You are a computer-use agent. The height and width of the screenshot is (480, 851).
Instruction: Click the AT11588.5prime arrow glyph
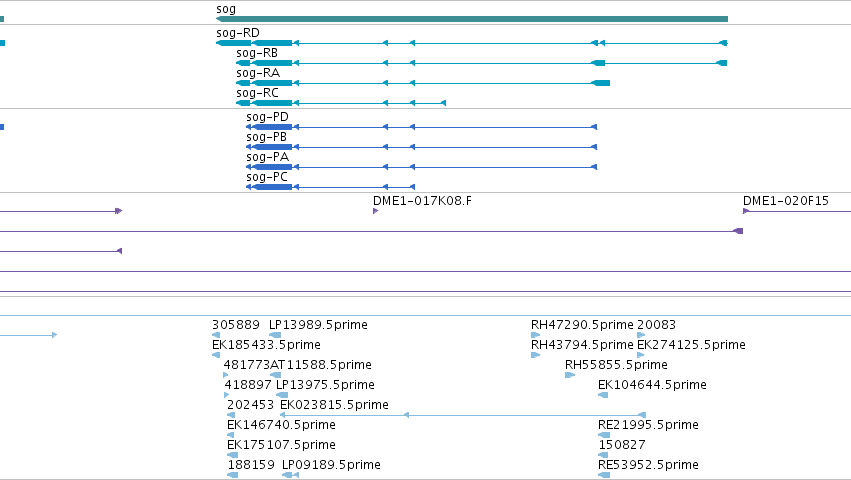(x=276, y=375)
